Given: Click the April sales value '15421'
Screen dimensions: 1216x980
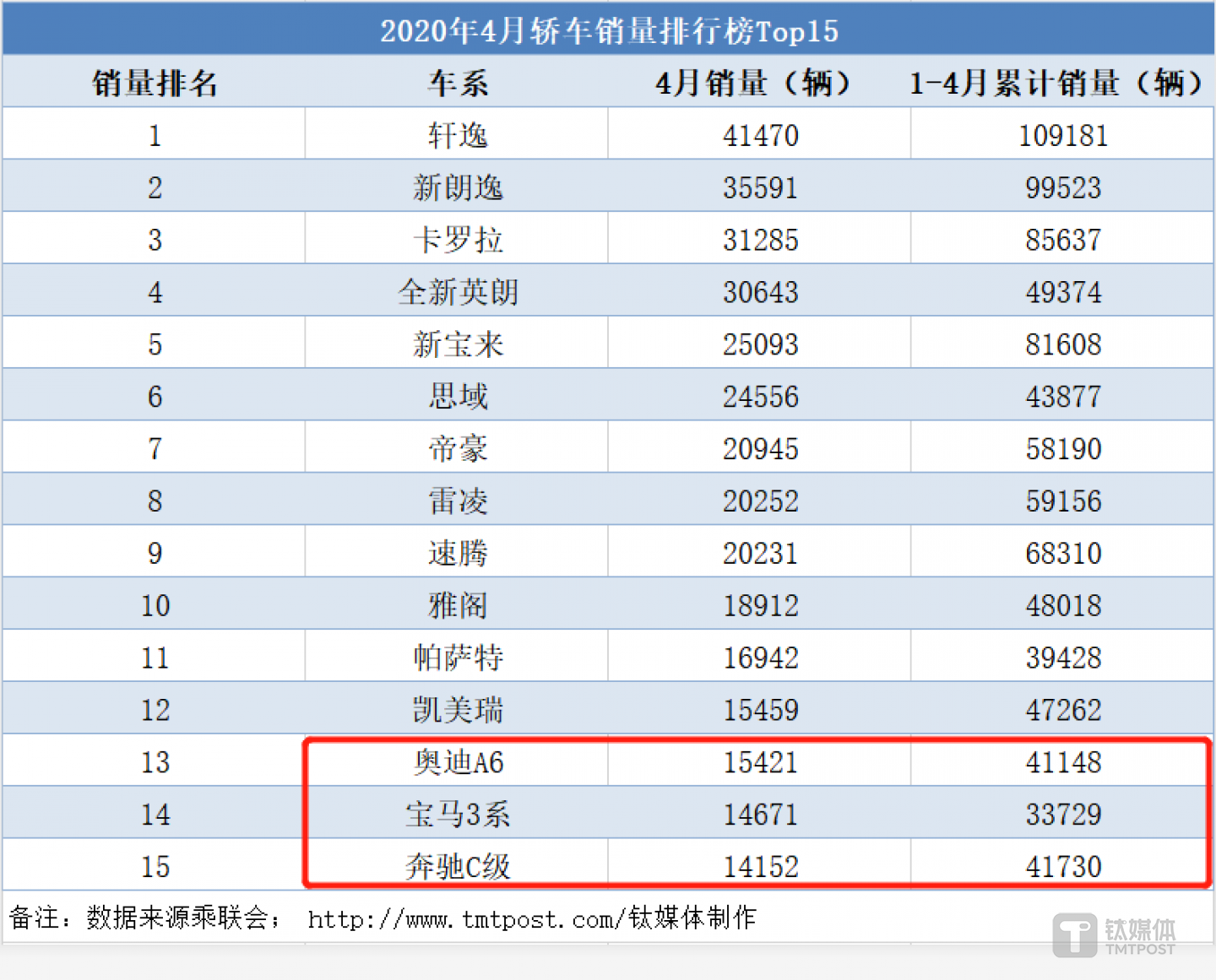Looking at the screenshot, I should click(x=760, y=763).
